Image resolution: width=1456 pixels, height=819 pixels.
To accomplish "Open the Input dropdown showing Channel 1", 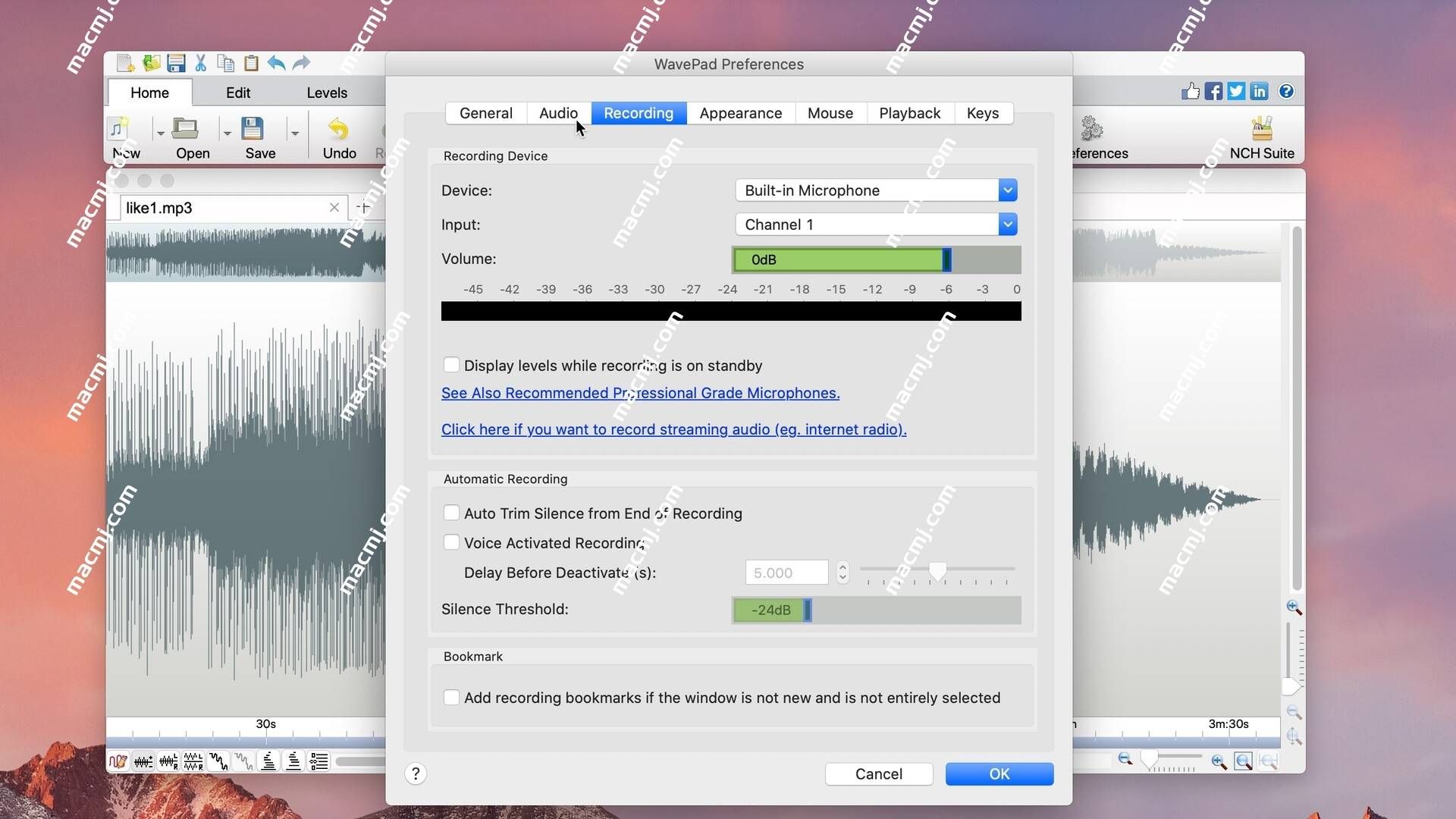I will click(x=876, y=224).
